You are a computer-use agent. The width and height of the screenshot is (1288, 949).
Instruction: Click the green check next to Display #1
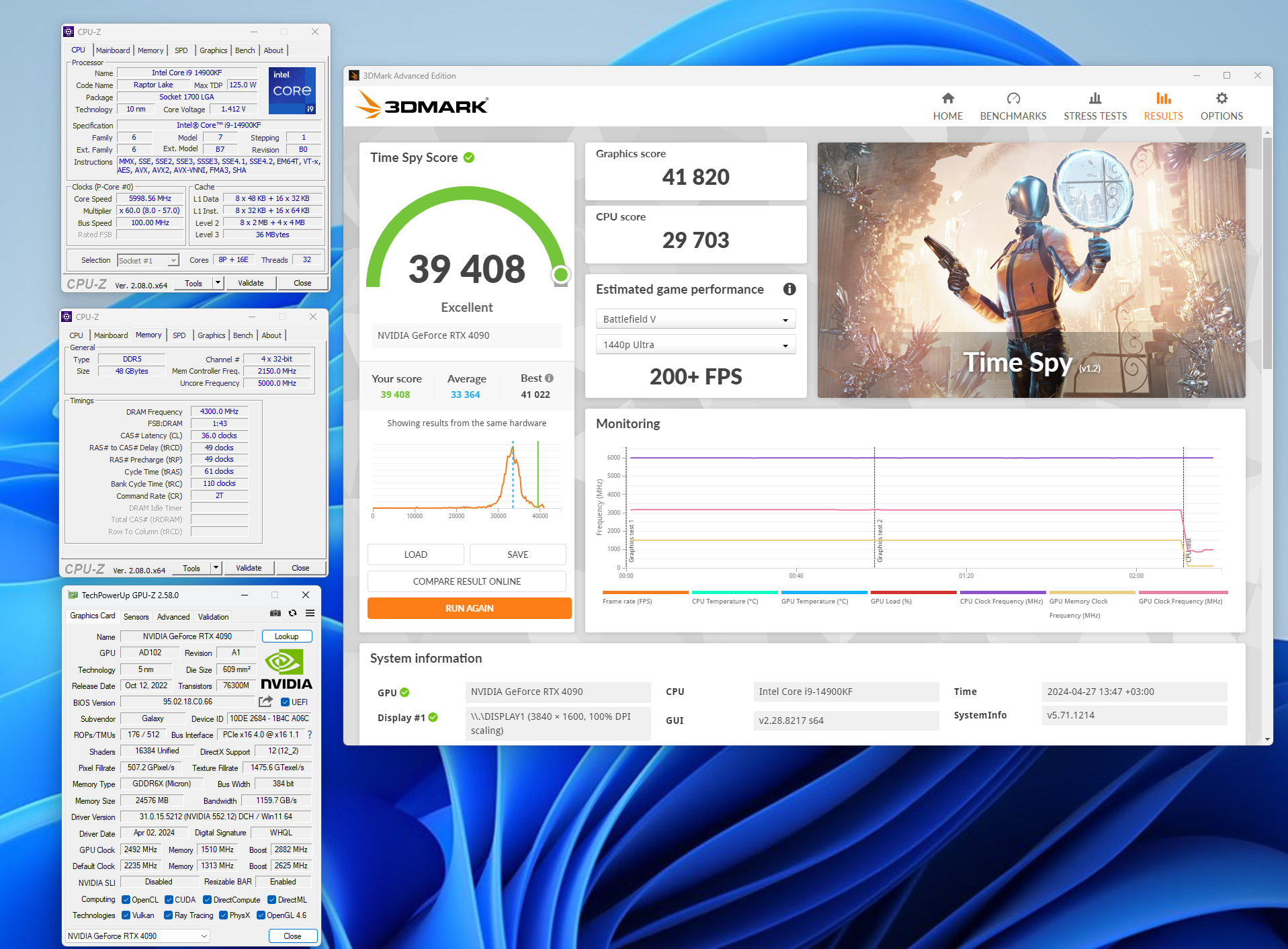coord(433,717)
